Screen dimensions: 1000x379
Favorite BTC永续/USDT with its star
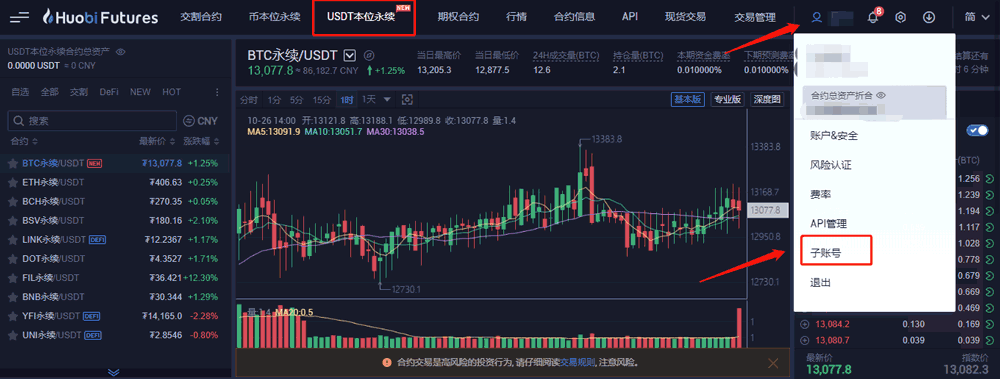[x=12, y=163]
